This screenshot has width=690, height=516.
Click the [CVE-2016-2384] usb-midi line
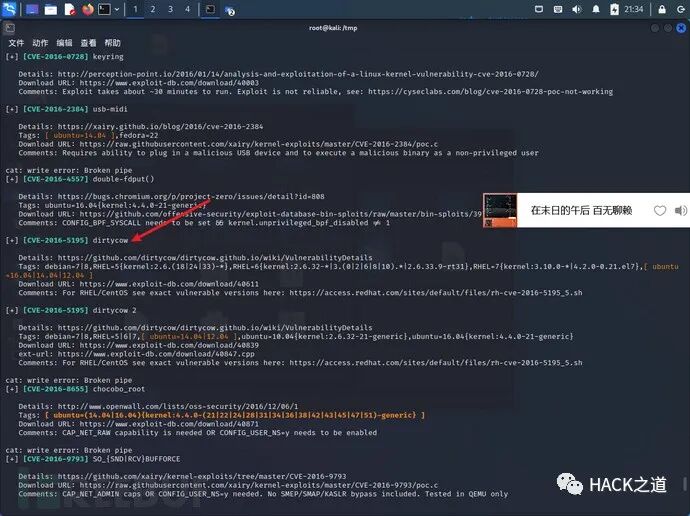(x=66, y=109)
